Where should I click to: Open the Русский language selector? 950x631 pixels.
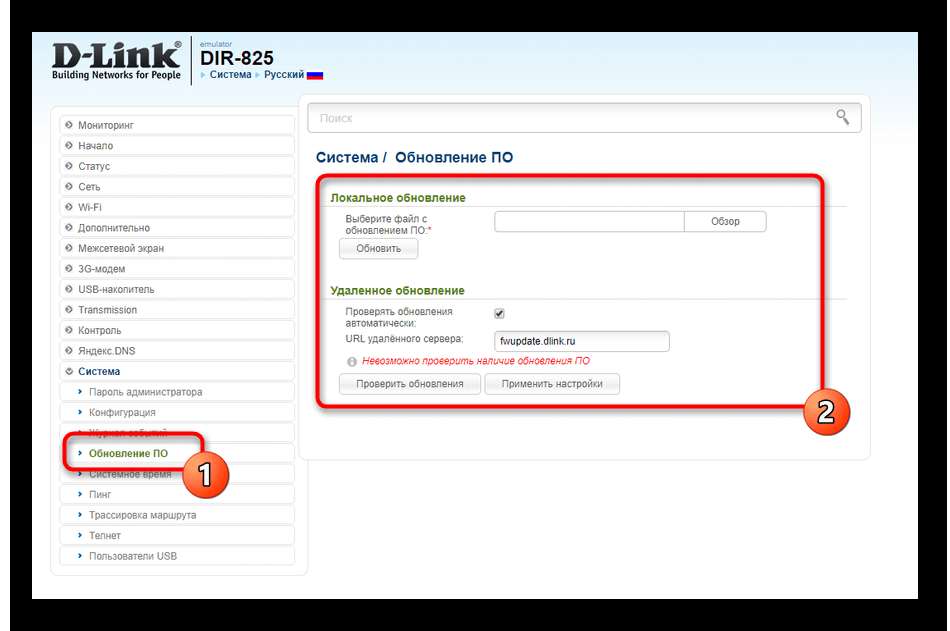[284, 75]
